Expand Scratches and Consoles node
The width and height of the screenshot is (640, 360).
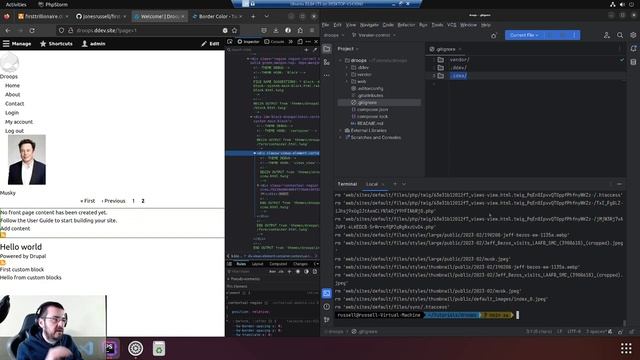(340, 137)
